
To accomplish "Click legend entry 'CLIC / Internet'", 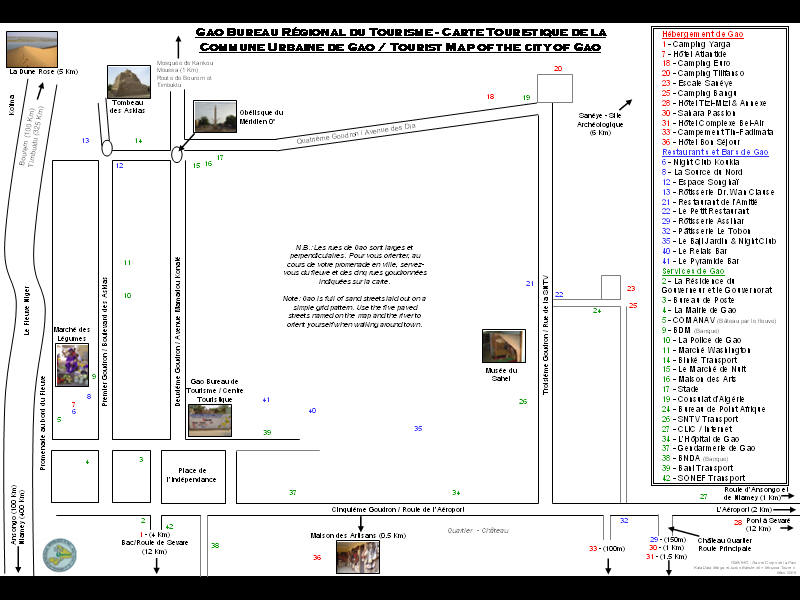I will (x=697, y=429).
